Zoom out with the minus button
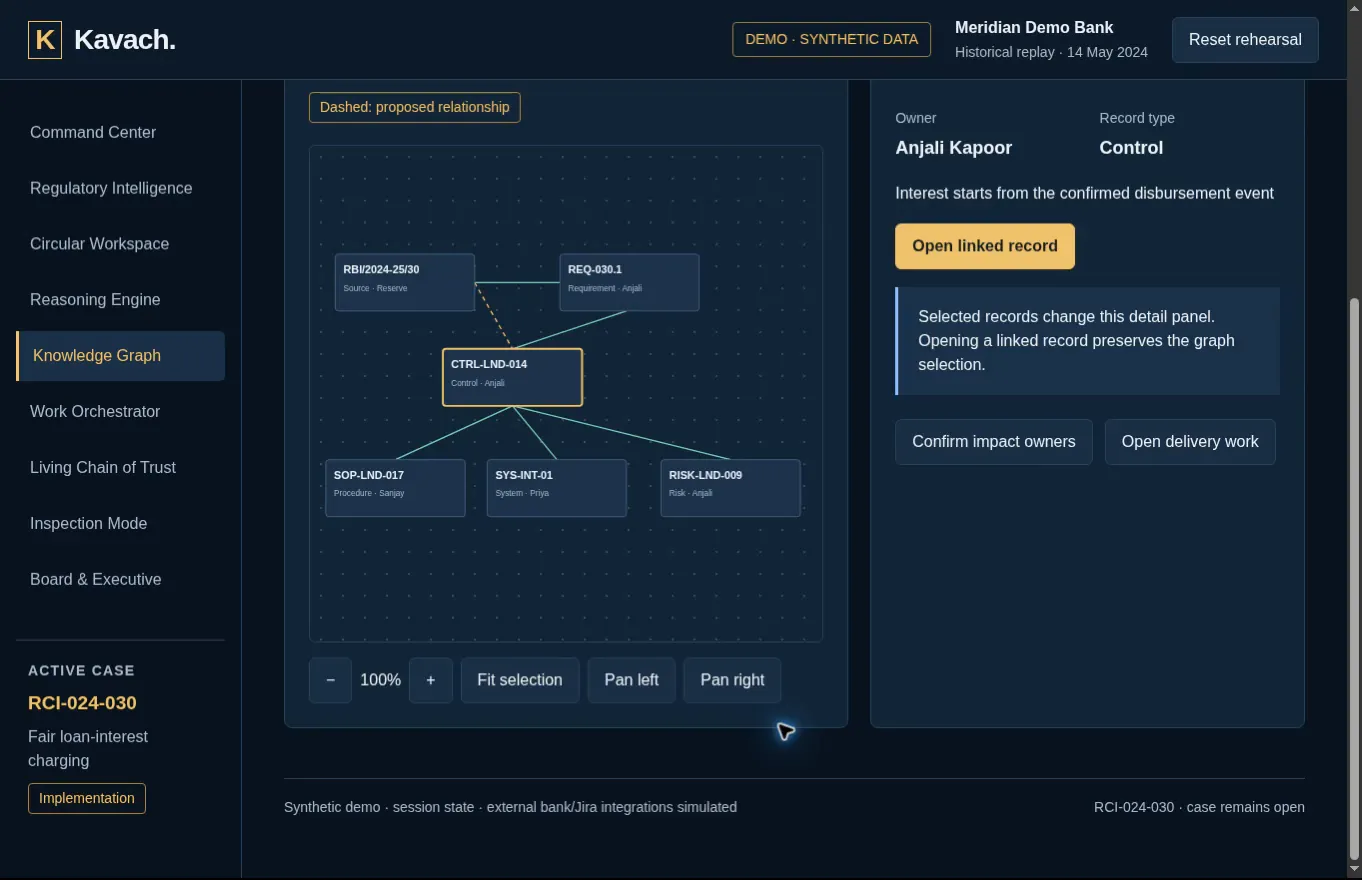 tap(330, 680)
